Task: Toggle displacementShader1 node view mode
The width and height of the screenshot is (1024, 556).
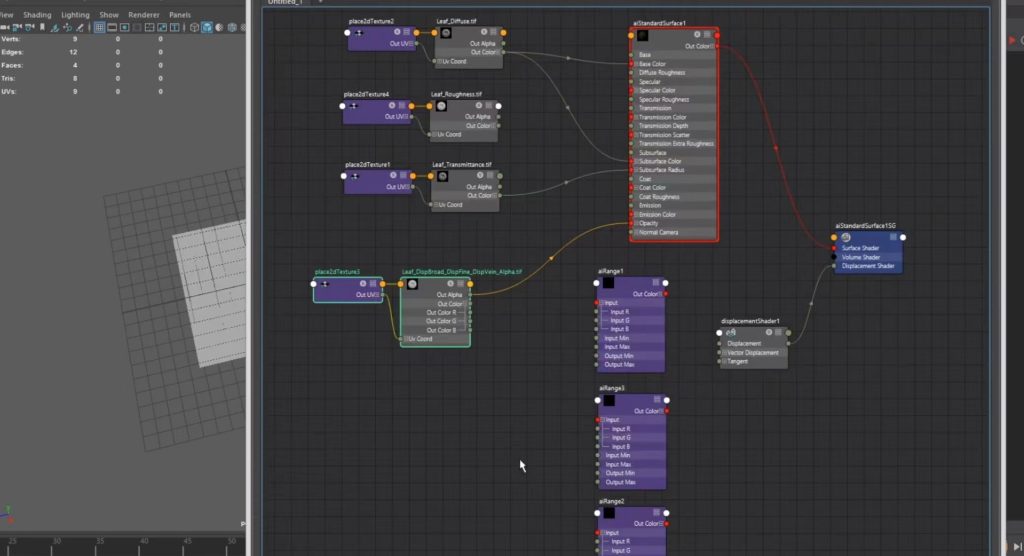Action: point(778,333)
